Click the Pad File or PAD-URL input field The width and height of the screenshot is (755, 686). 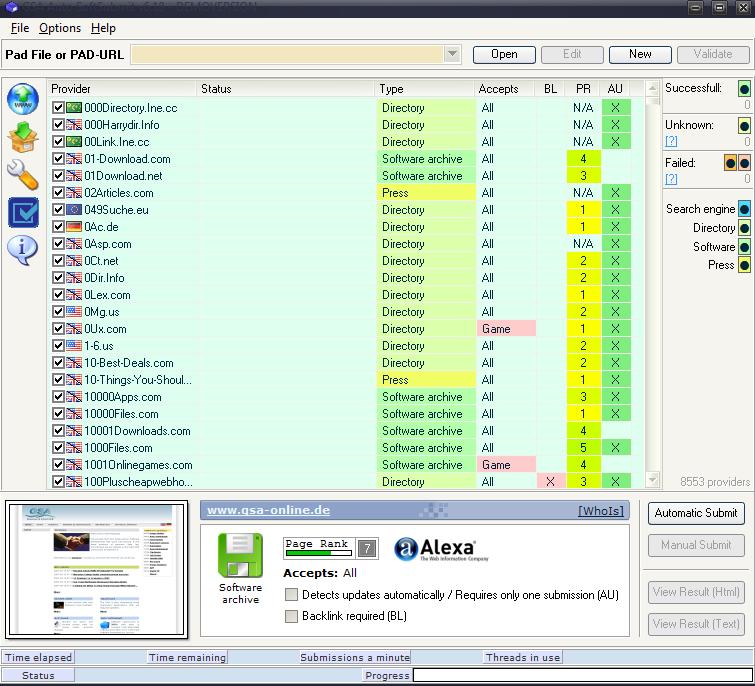pos(287,54)
